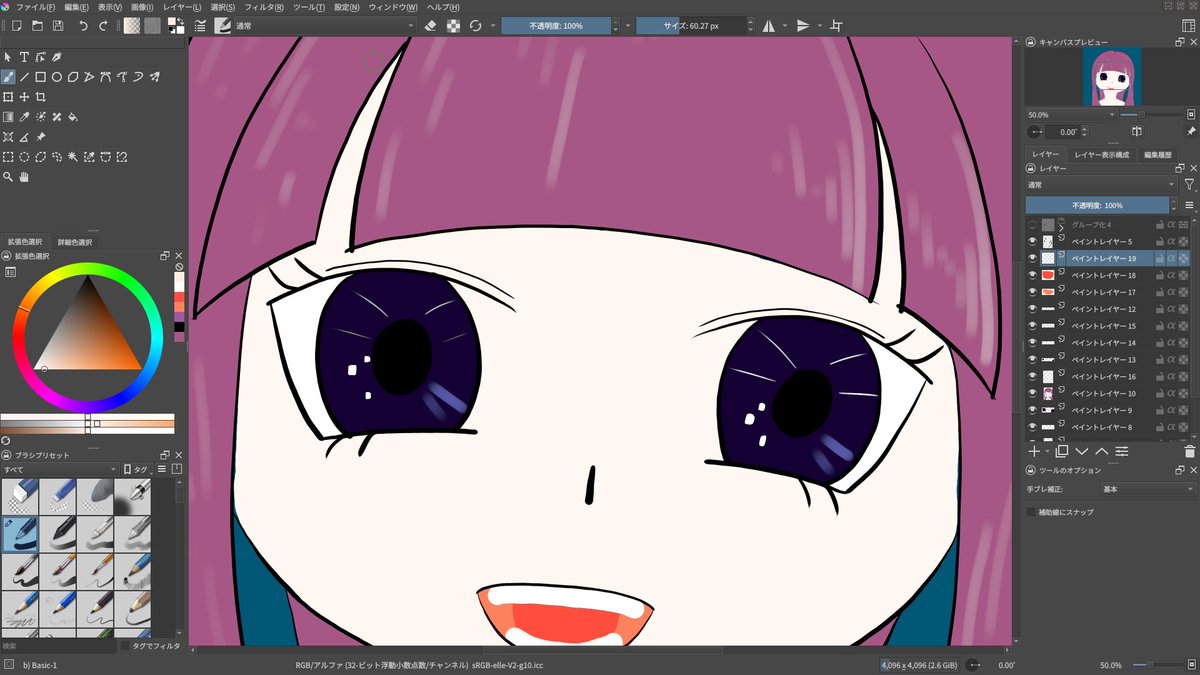Select the Freehand Brush tool
Image resolution: width=1200 pixels, height=675 pixels.
pyautogui.click(x=8, y=76)
